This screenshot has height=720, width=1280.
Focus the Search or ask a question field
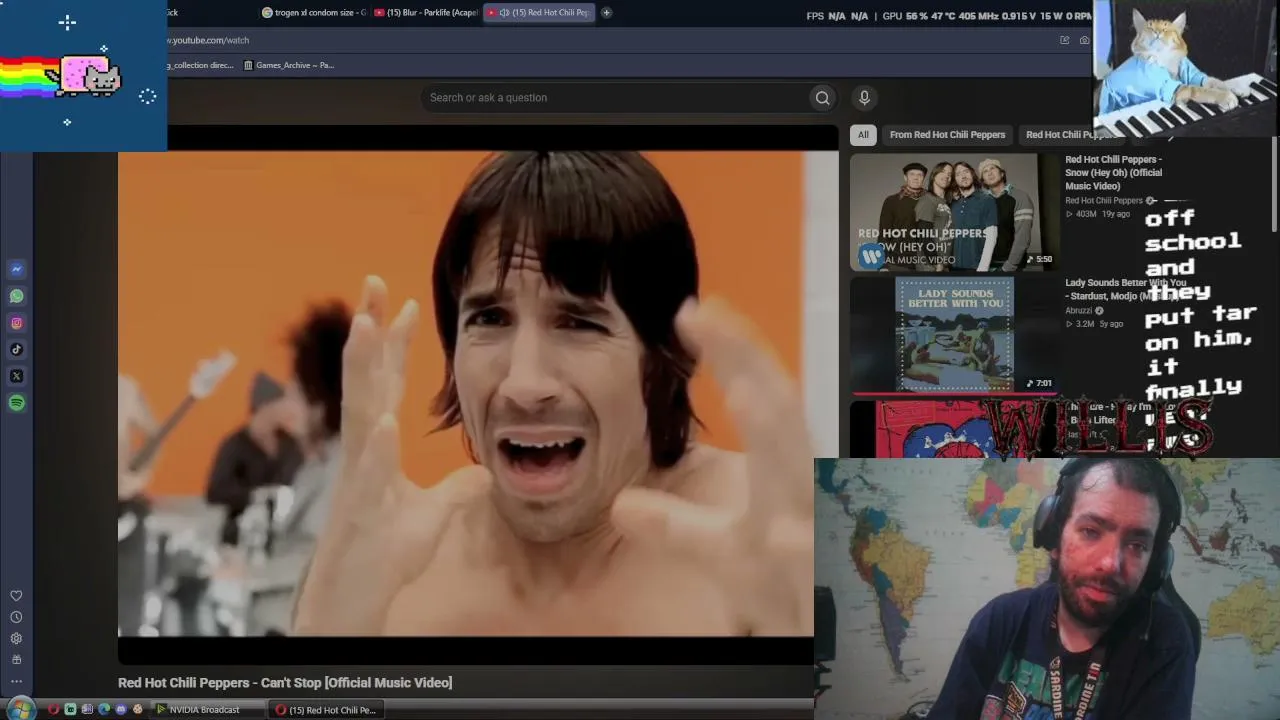click(x=614, y=98)
